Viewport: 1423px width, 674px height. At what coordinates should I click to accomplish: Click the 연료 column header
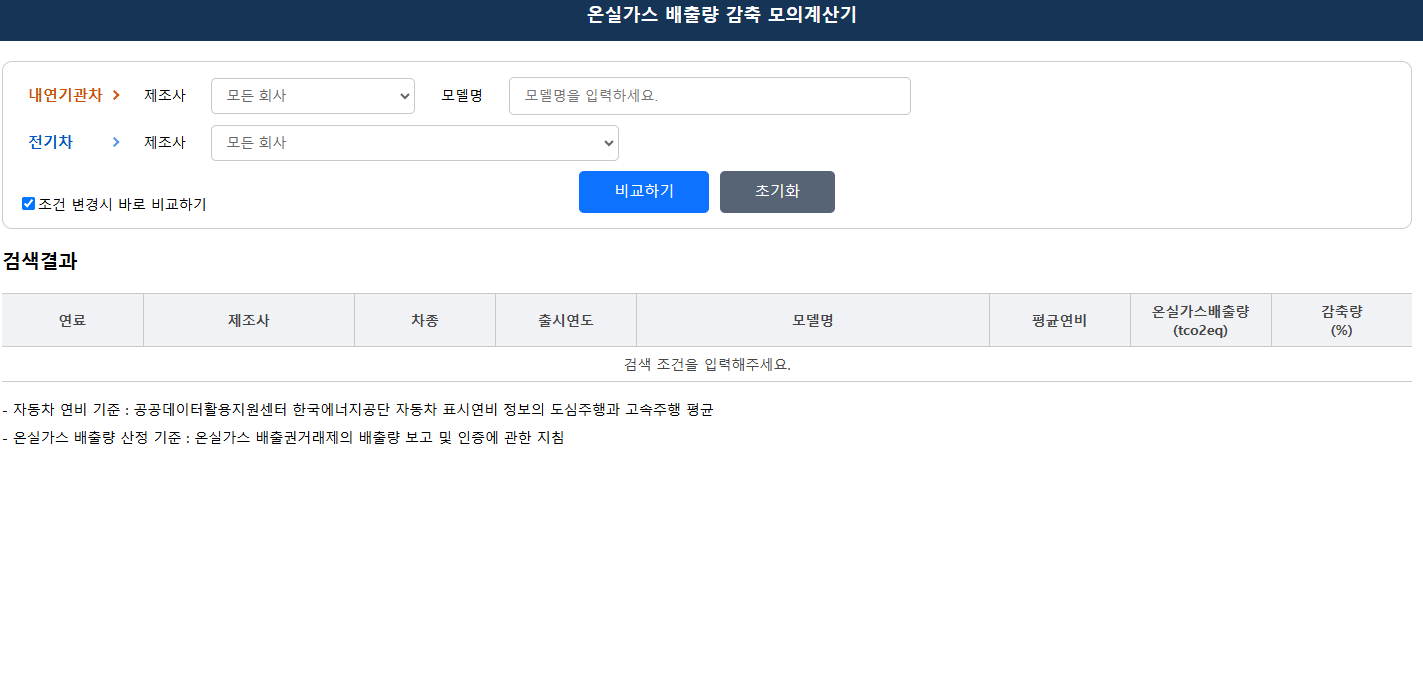(72, 320)
